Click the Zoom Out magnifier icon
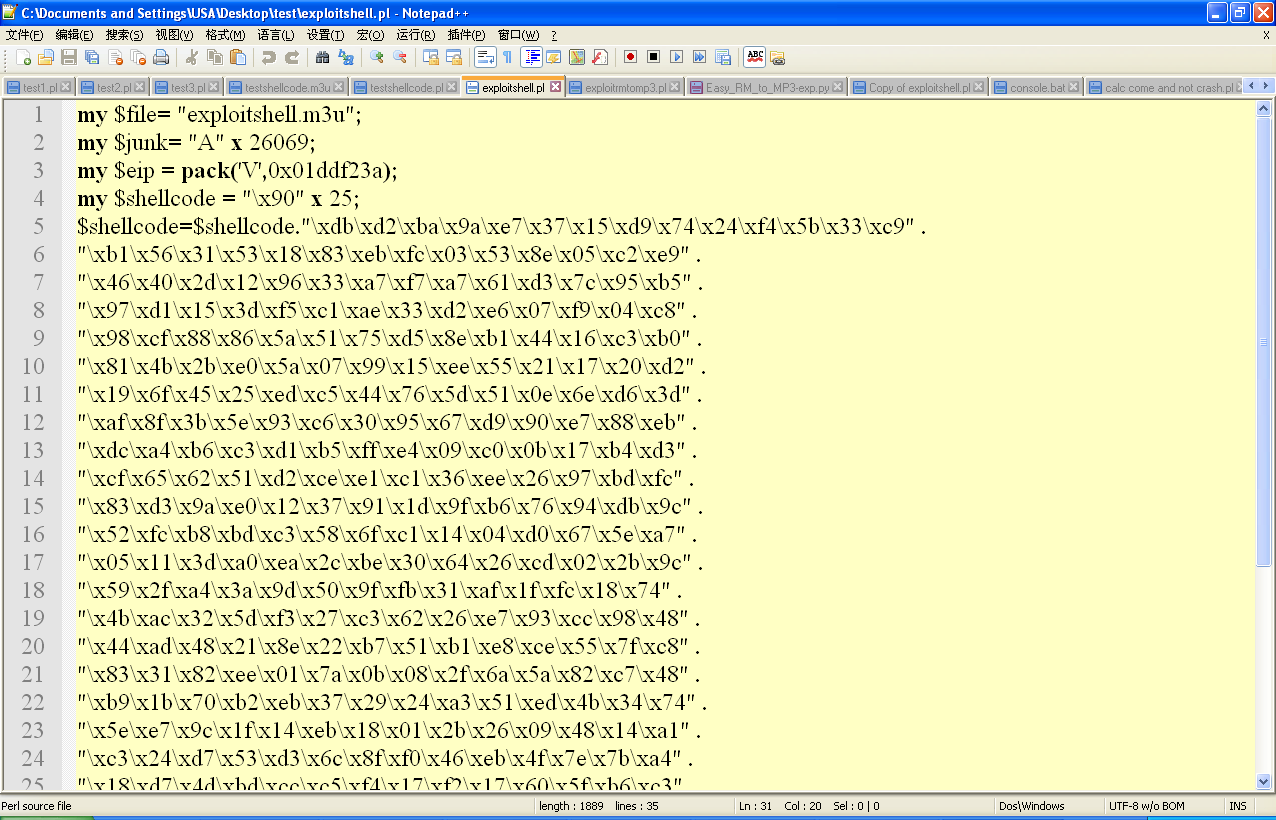This screenshot has width=1276, height=820. (399, 57)
